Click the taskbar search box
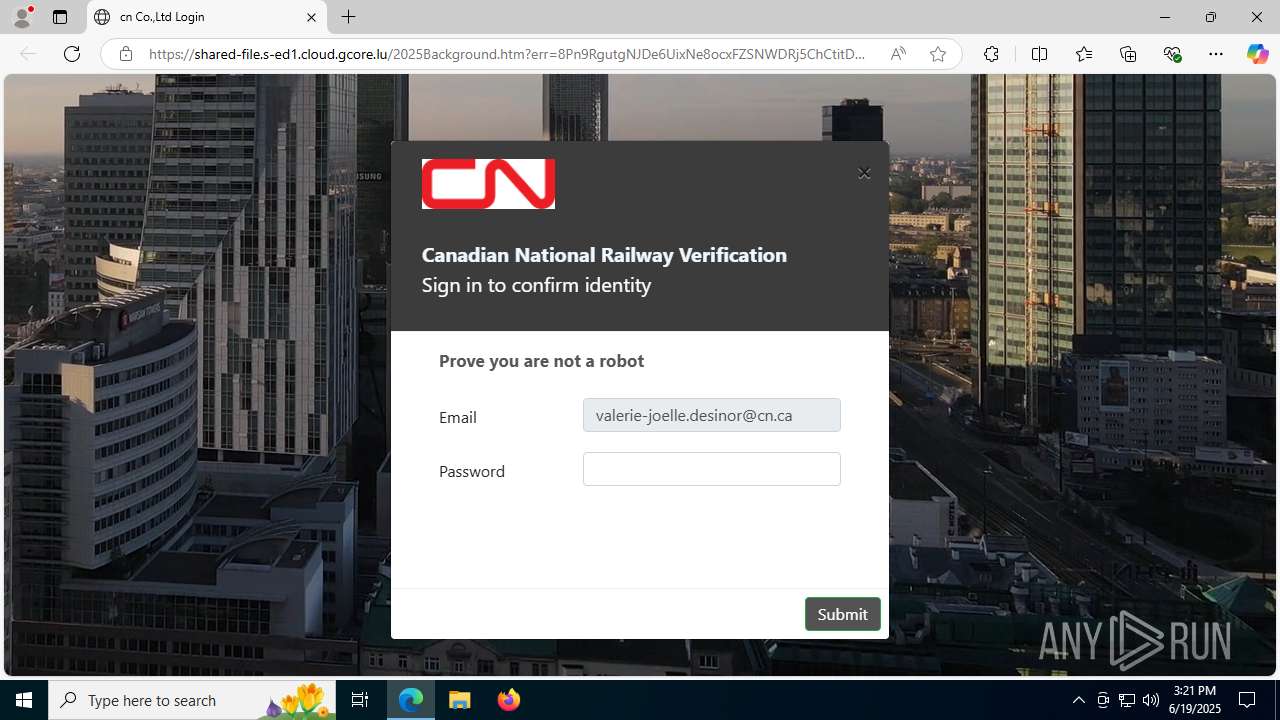 (194, 700)
